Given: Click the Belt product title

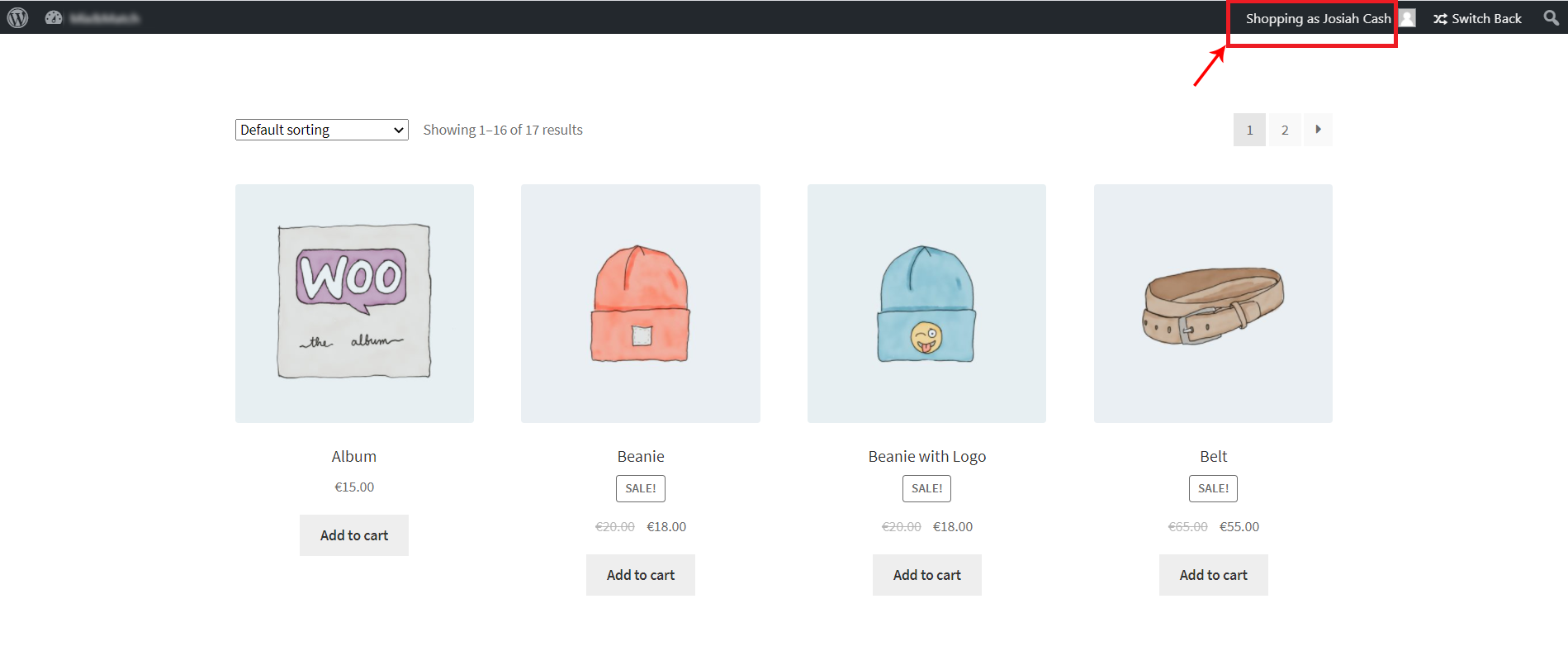Looking at the screenshot, I should (x=1214, y=456).
